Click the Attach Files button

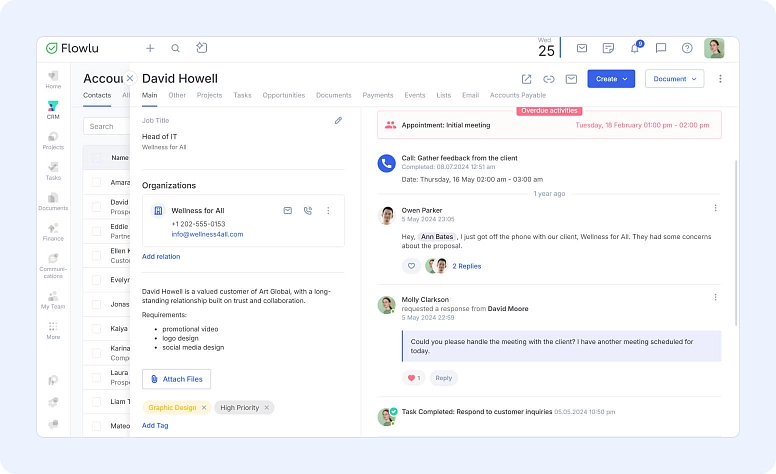click(176, 379)
